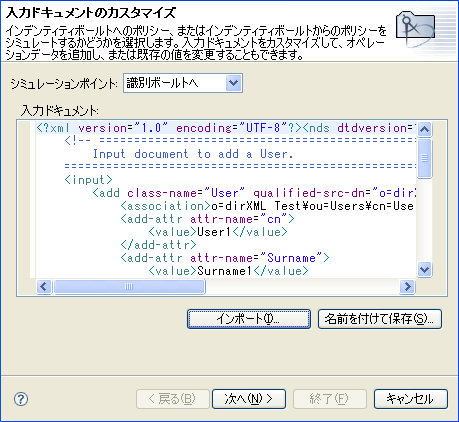The image size is (459, 422).
Task: Click the XML declaration line in editor
Action: coord(226,128)
